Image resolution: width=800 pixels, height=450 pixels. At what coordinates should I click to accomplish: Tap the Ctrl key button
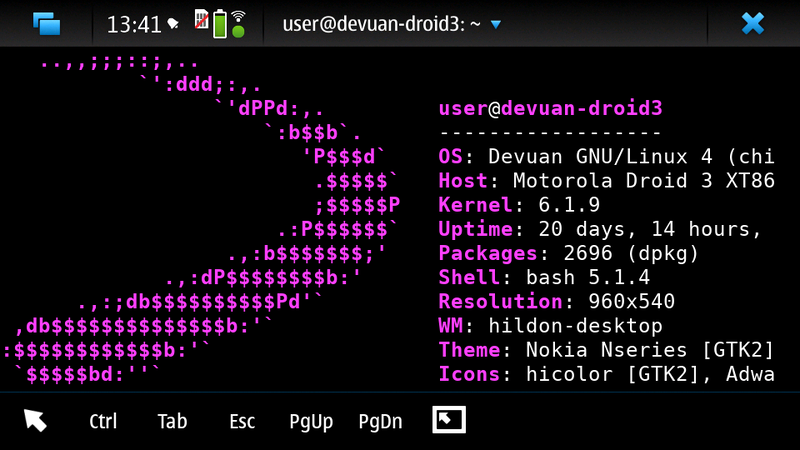pos(103,421)
